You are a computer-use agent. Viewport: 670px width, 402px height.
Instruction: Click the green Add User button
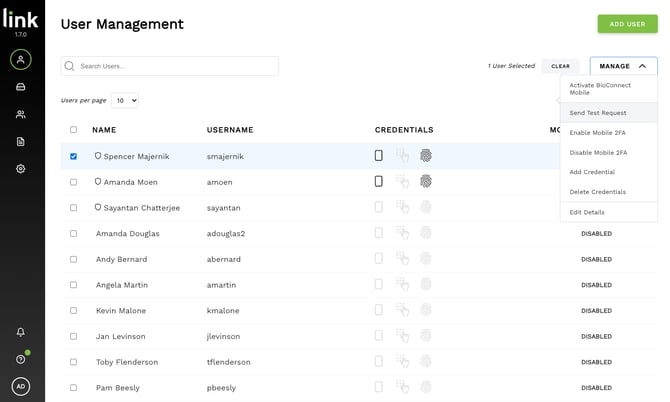627,24
